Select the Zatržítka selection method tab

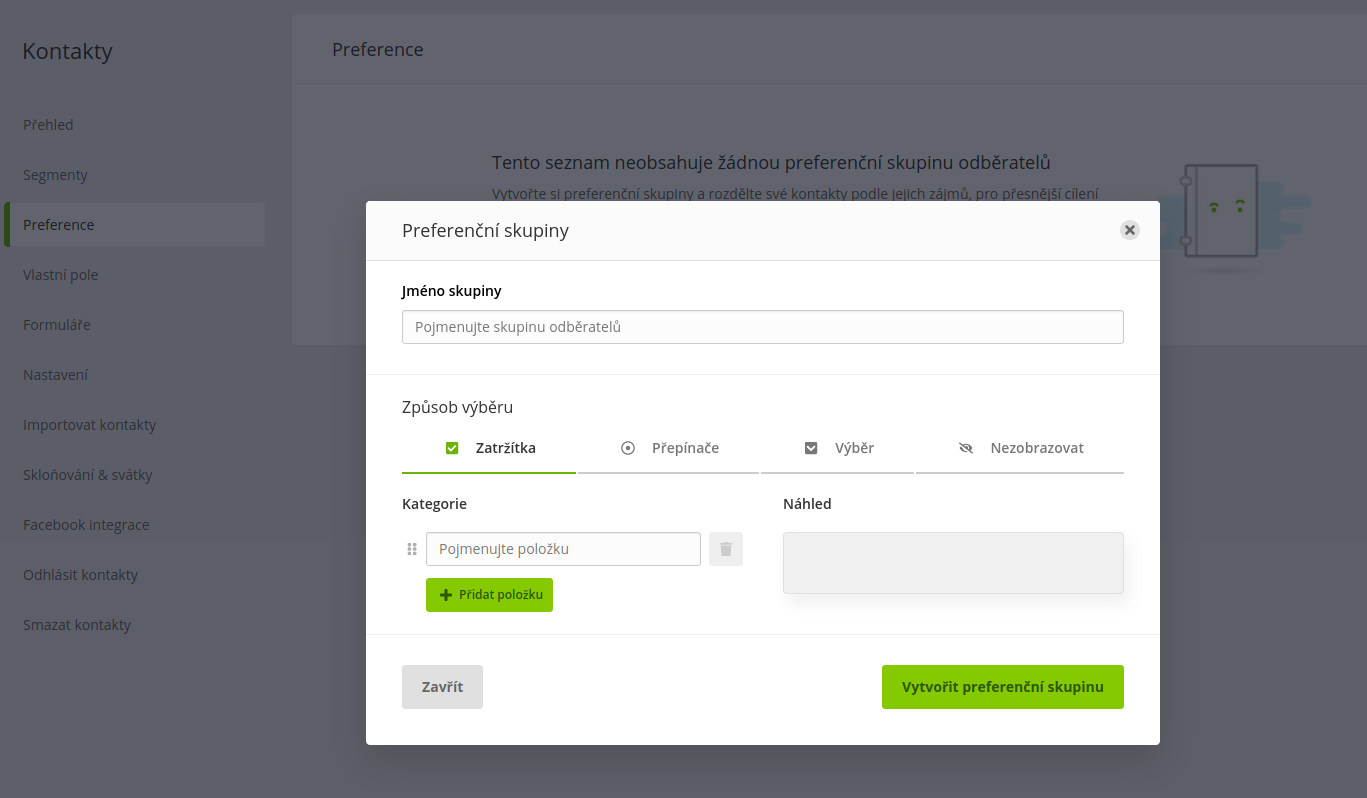pos(489,449)
